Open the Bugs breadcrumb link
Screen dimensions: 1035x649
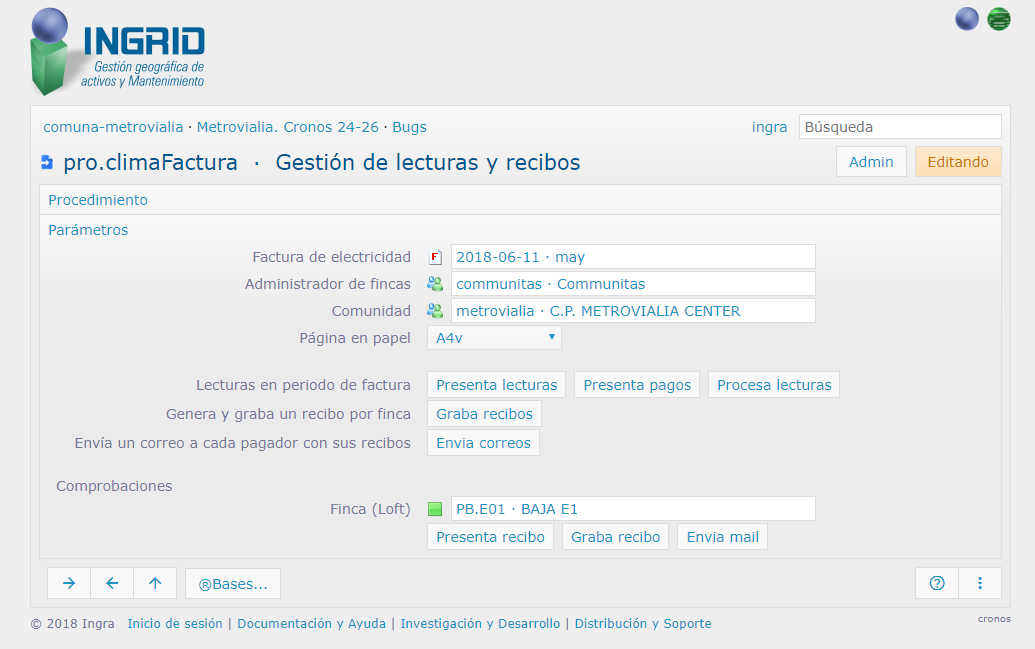[x=409, y=127]
